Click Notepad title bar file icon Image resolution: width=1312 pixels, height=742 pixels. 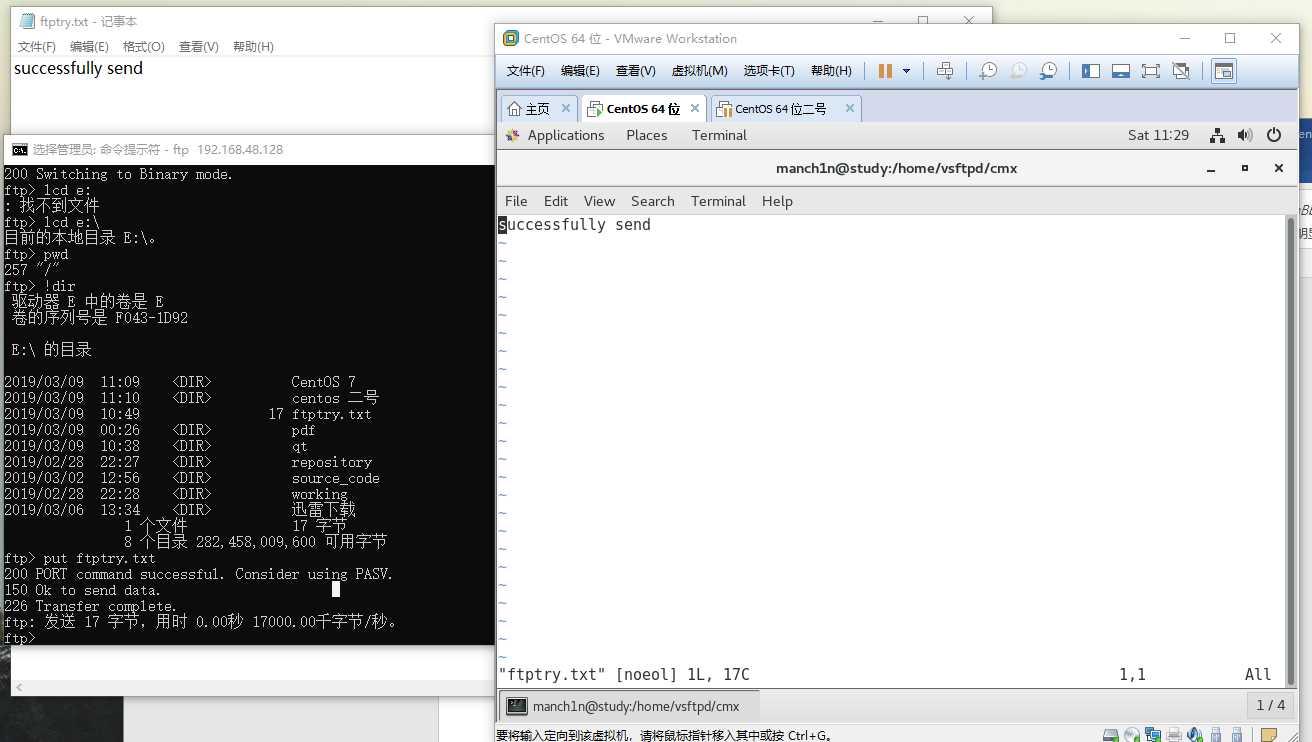[28, 21]
